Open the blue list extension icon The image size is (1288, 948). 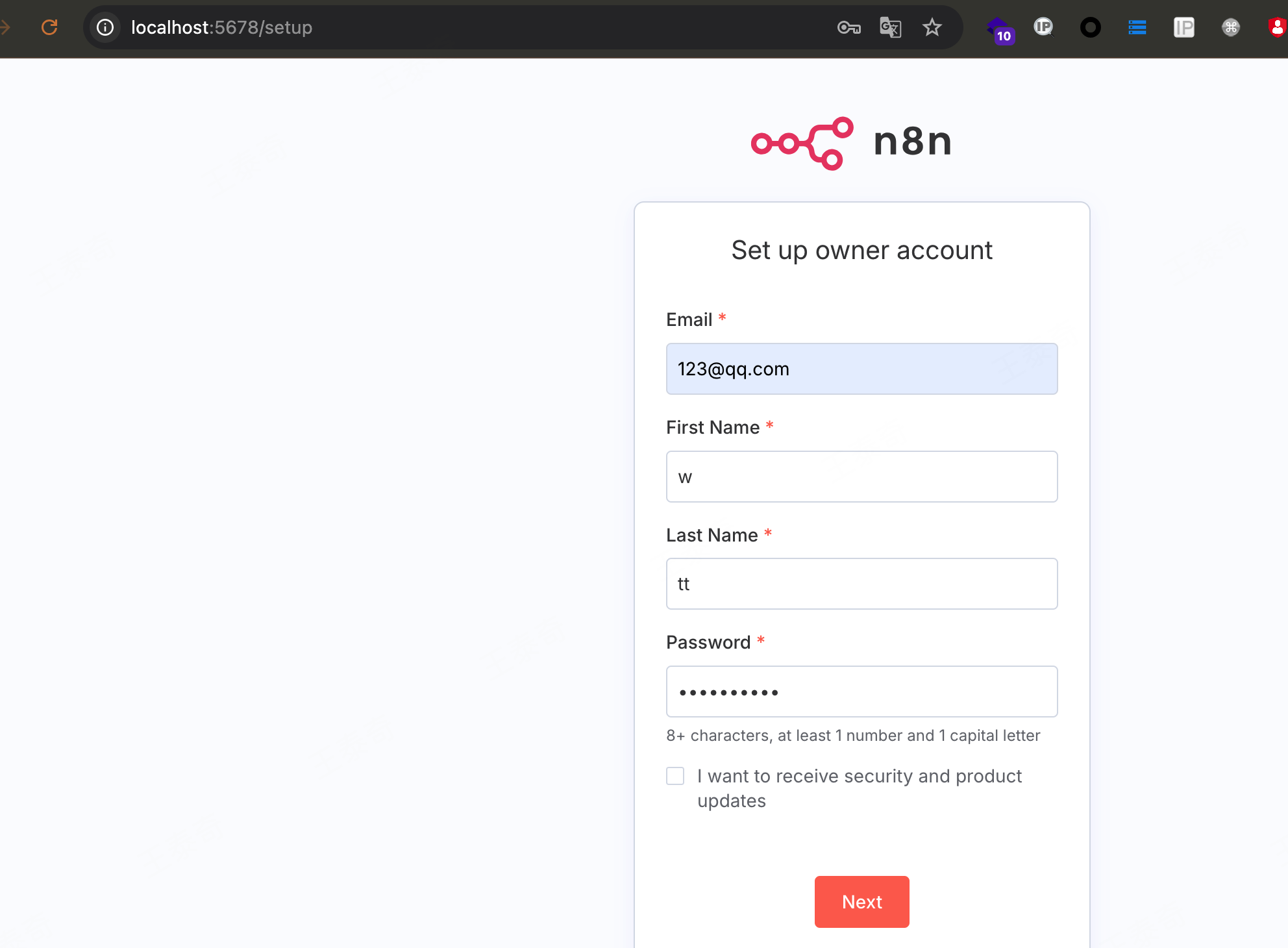(x=1137, y=27)
